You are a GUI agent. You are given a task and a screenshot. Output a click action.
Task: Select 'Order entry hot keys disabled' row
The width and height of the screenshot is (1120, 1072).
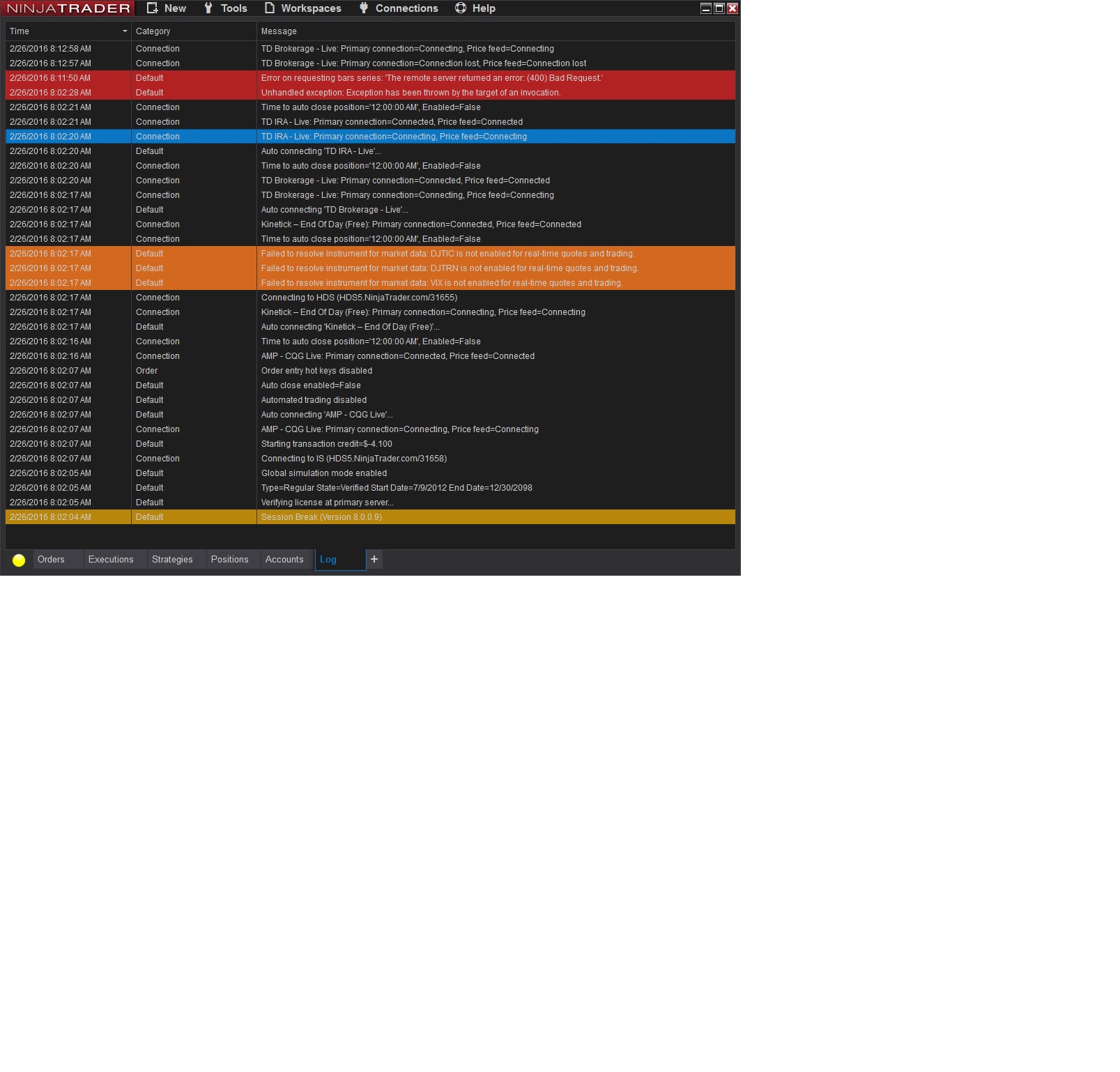coord(370,371)
